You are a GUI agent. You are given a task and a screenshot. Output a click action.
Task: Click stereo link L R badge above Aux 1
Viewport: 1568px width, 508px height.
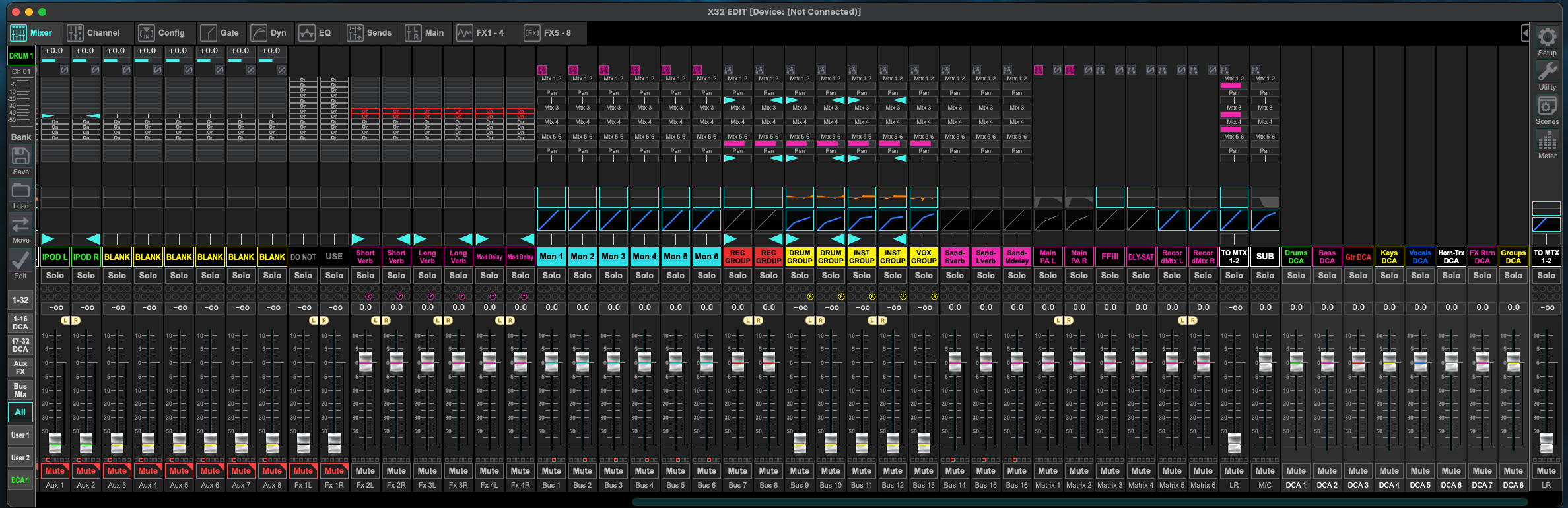coord(70,320)
